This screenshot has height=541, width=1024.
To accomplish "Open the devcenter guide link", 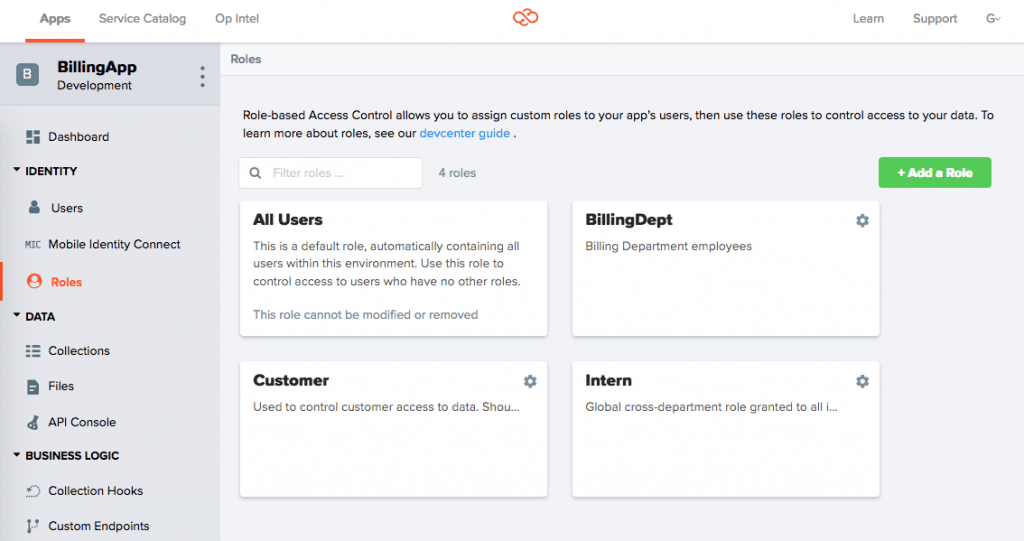I will click(x=464, y=133).
